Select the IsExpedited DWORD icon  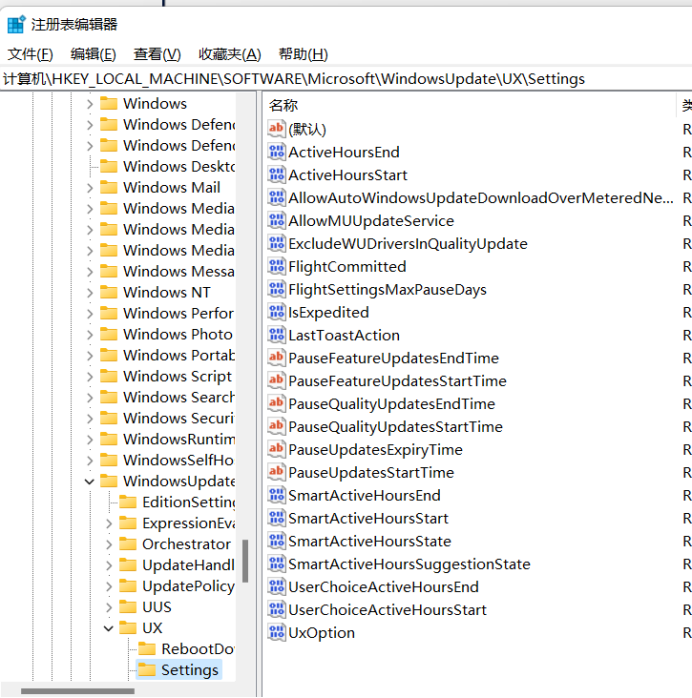276,312
